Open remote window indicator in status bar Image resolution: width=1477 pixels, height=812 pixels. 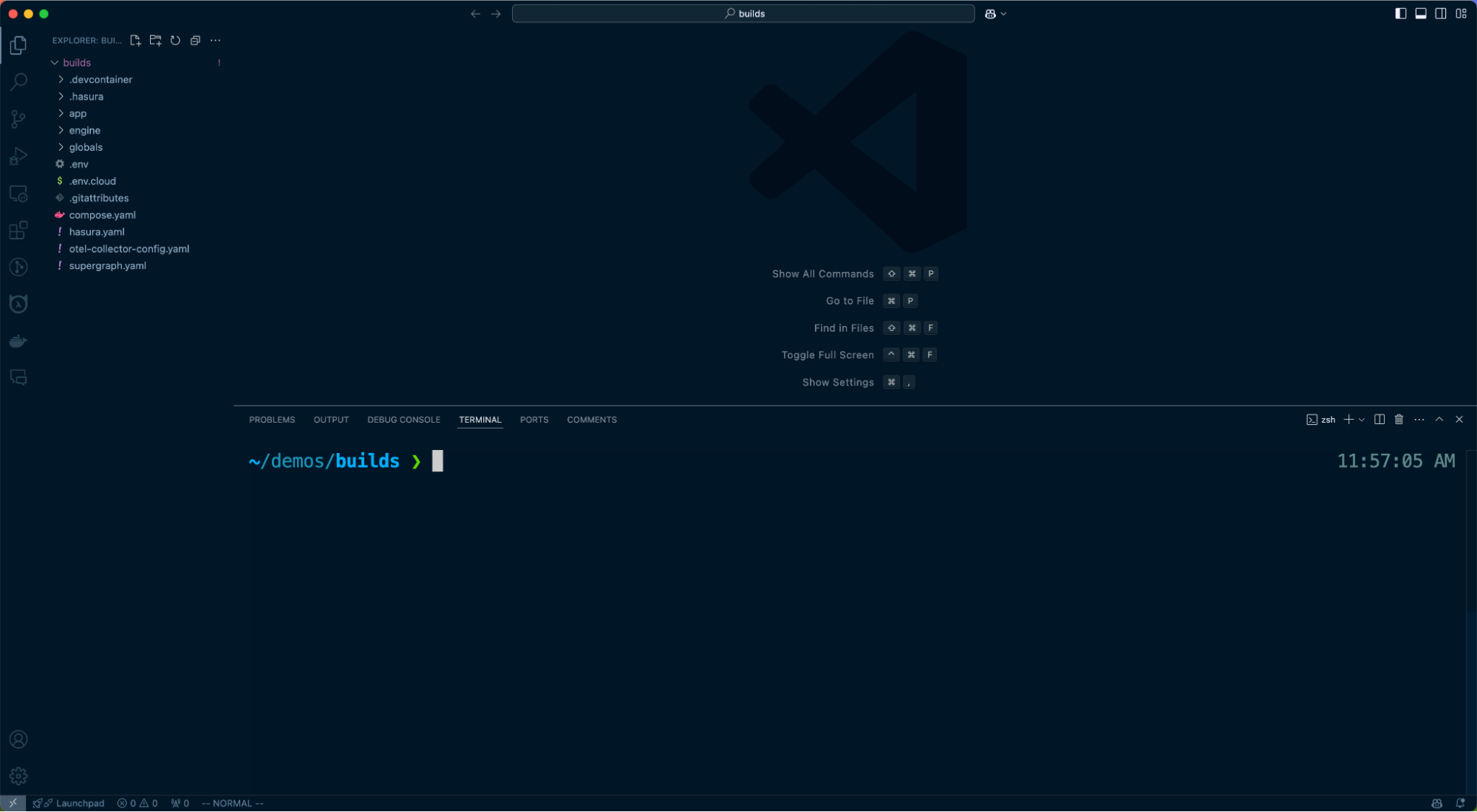[13, 803]
